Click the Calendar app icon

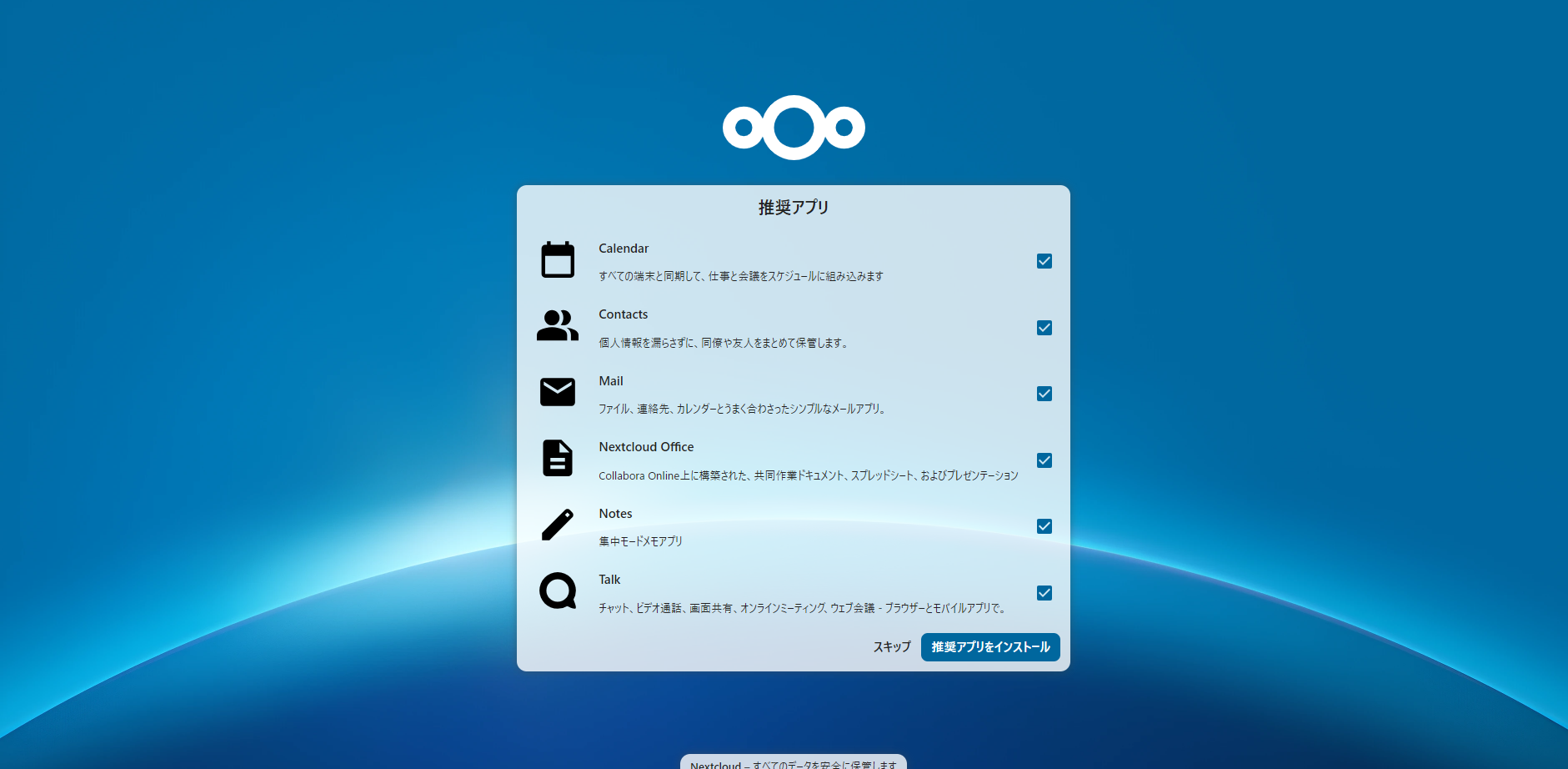point(558,260)
